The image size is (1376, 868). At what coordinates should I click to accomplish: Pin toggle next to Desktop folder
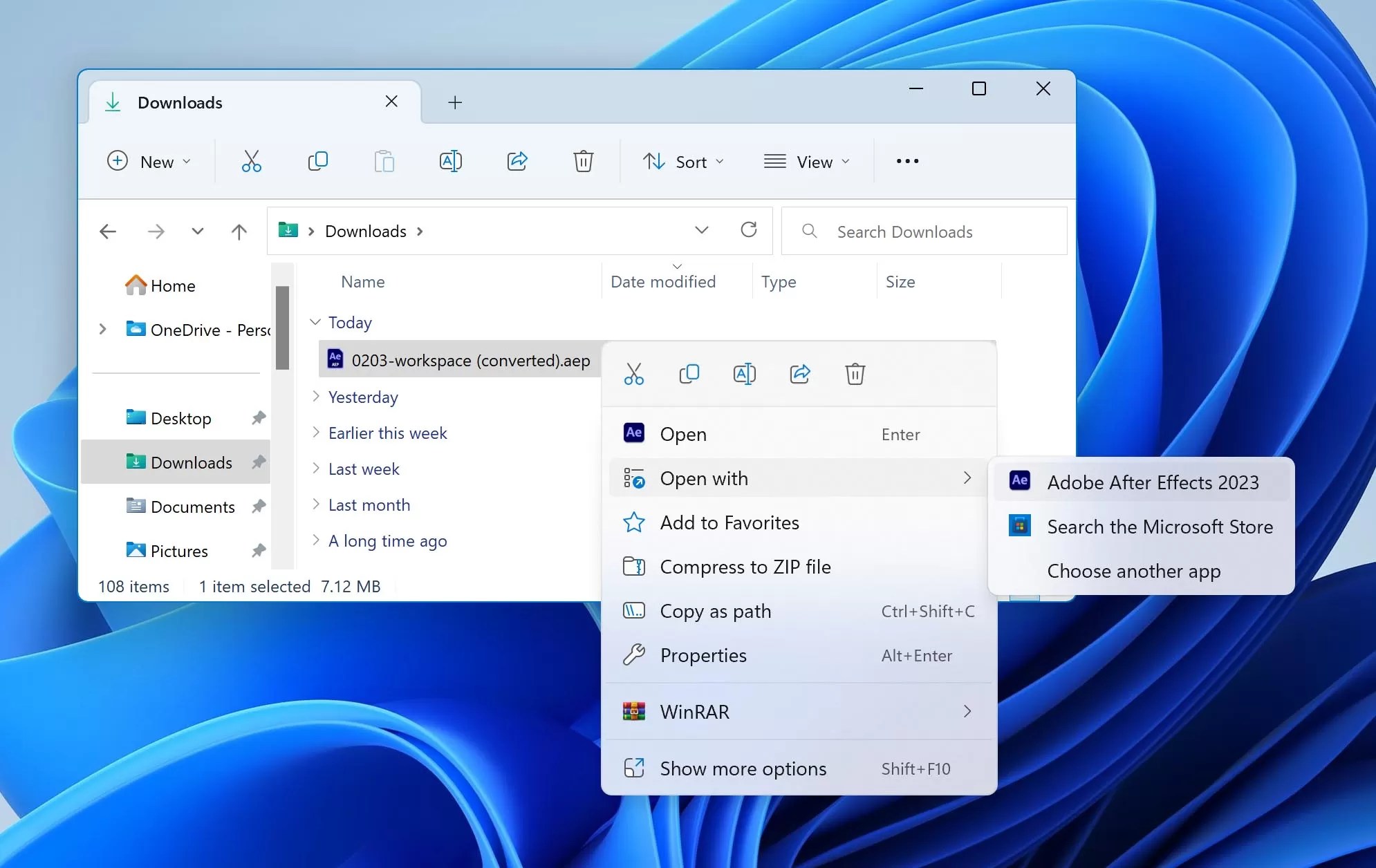[259, 418]
